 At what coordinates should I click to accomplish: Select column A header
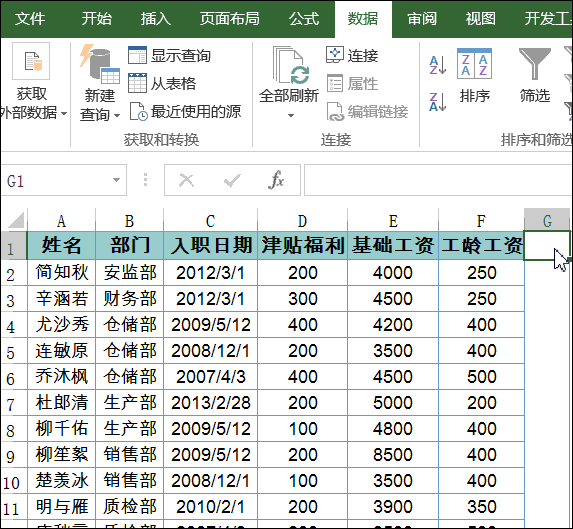pyautogui.click(x=61, y=221)
